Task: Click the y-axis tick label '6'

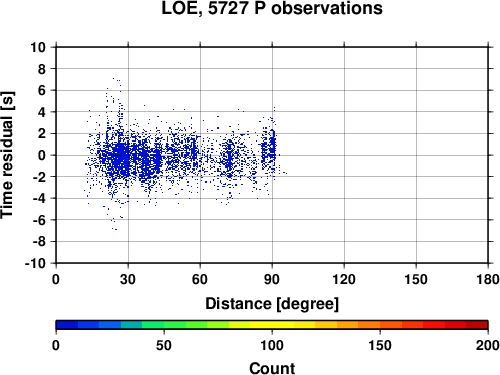Action: (42, 90)
